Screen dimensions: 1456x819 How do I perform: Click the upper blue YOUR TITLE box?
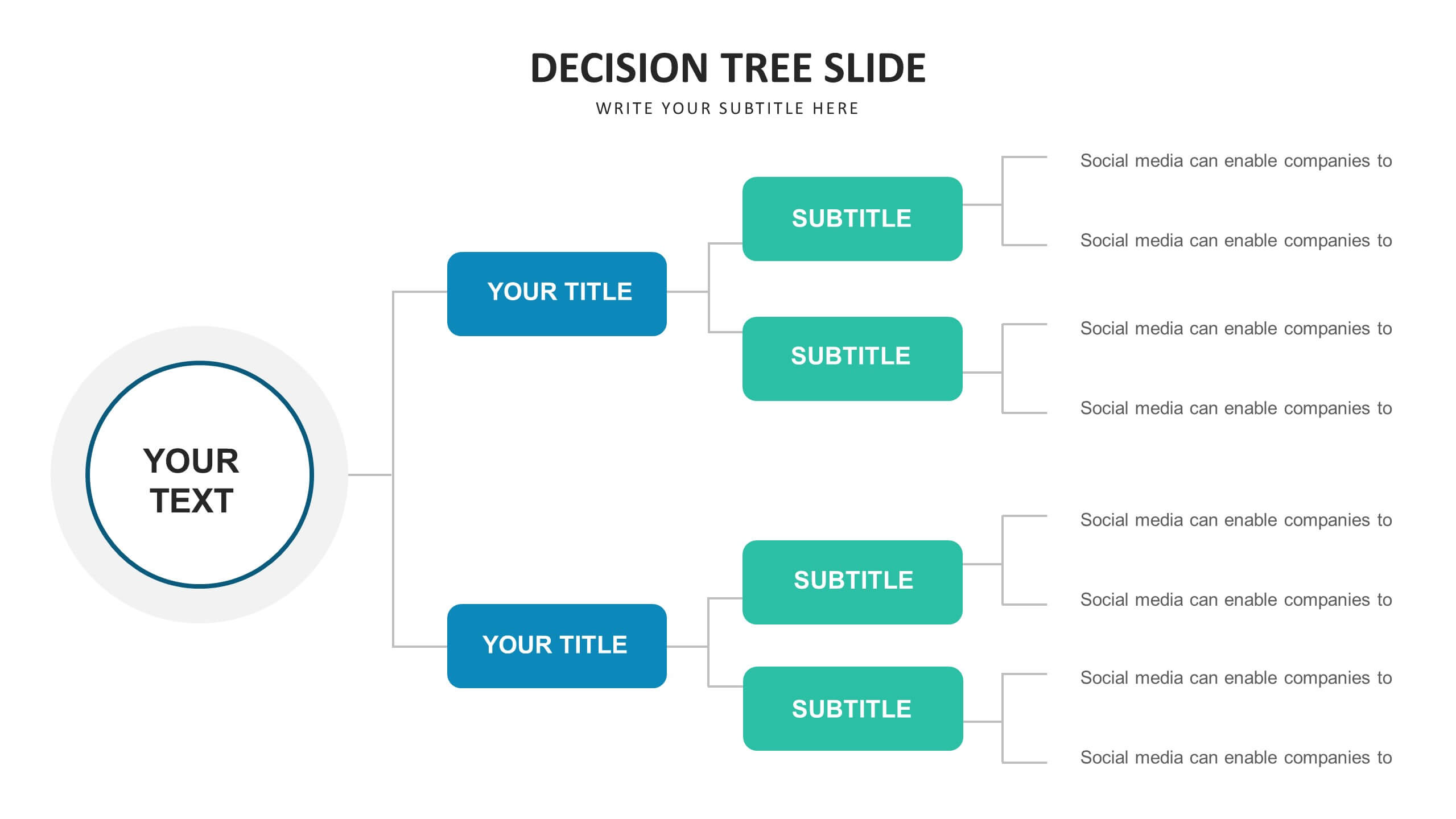(x=556, y=293)
